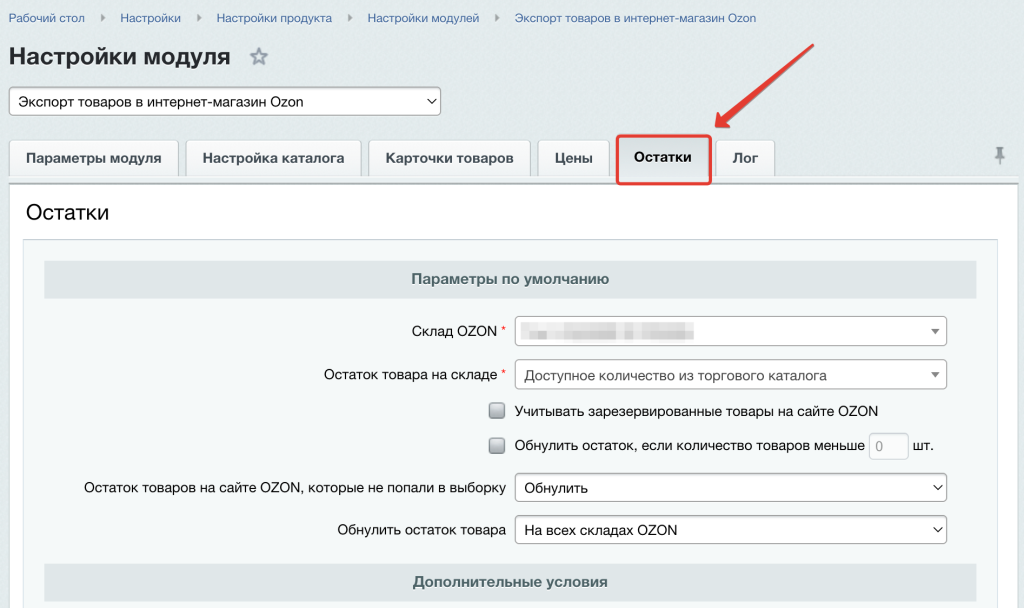Viewport: 1024px width, 608px height.
Task: Select the highlighted 'Остатки' tab
Action: [x=663, y=158]
